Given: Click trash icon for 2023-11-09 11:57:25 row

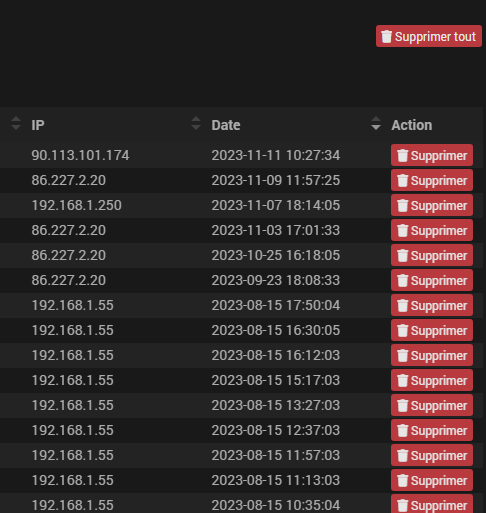Looking at the screenshot, I should tap(402, 180).
